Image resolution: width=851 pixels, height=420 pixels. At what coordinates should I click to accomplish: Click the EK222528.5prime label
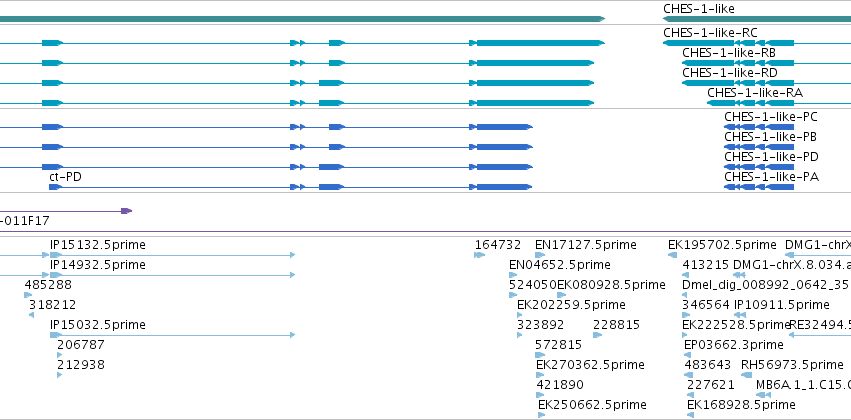(736, 324)
